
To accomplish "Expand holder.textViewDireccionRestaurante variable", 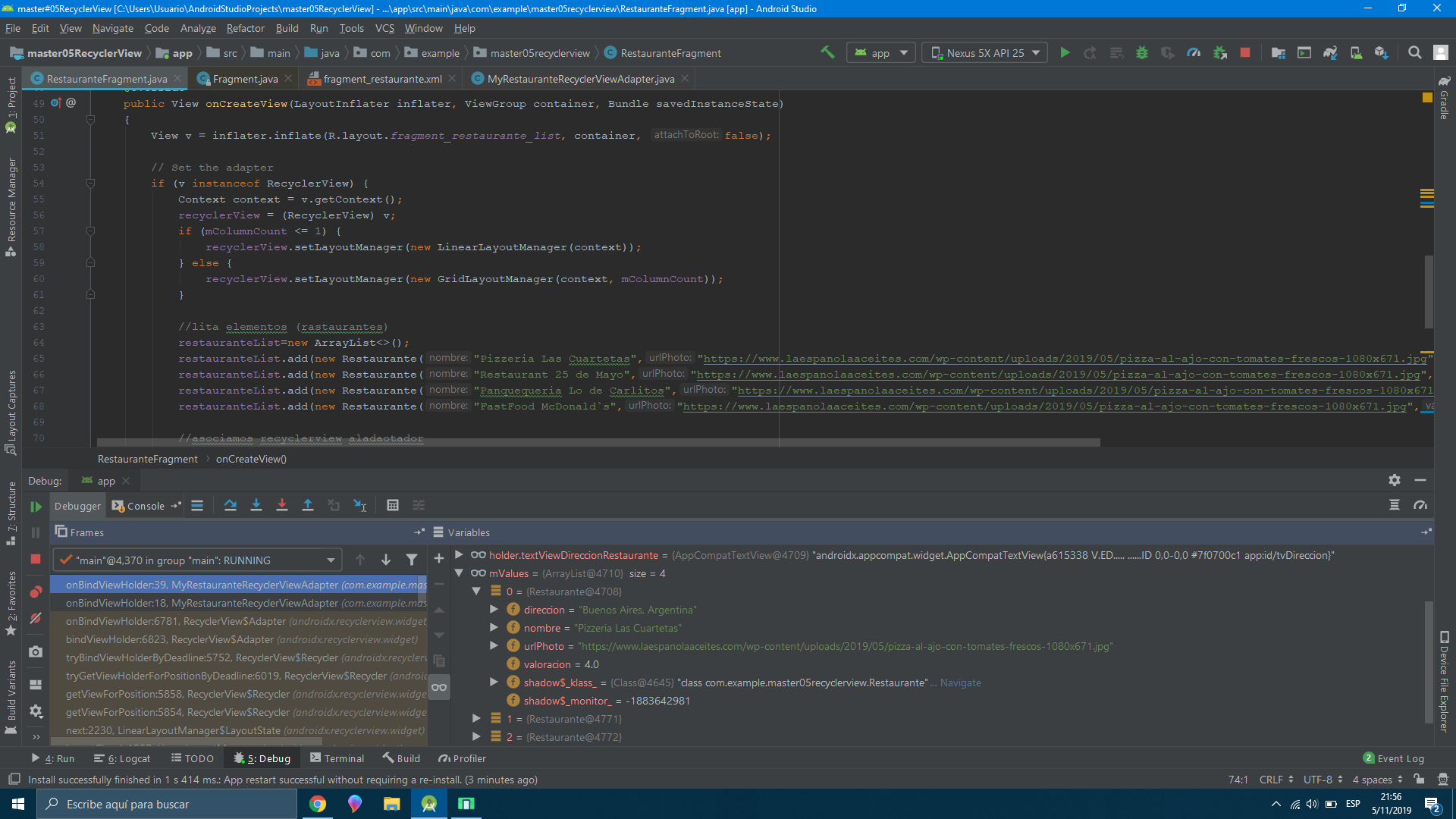I will (459, 554).
